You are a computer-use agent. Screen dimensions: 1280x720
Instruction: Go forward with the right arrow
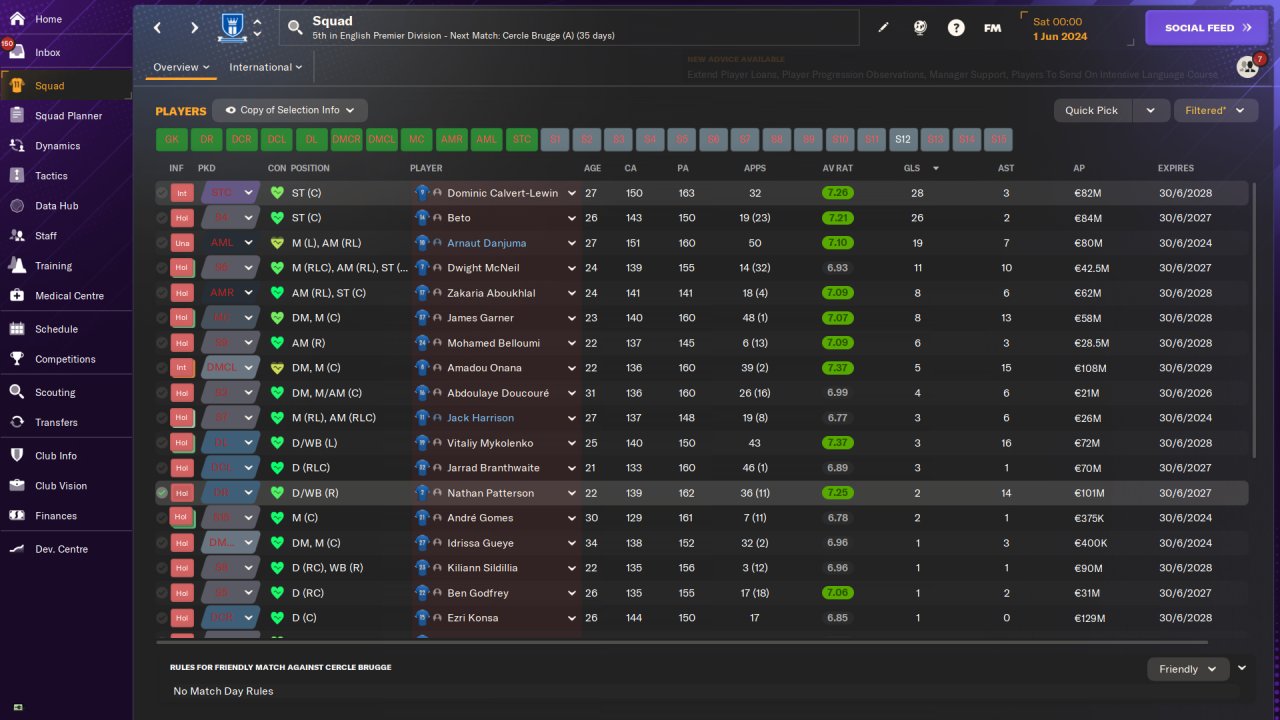194,28
